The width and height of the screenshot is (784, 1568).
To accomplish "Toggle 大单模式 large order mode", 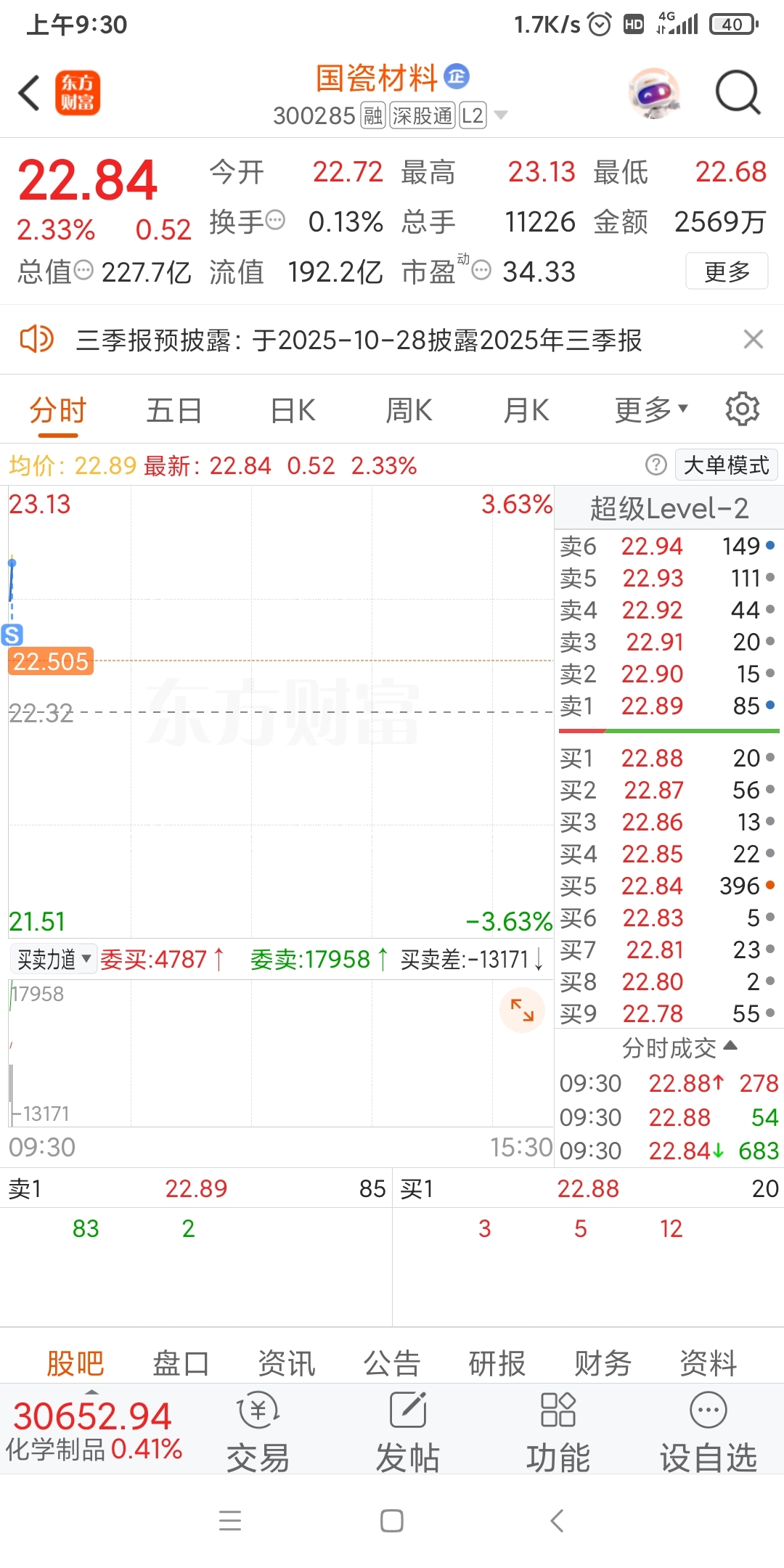I will pyautogui.click(x=726, y=465).
